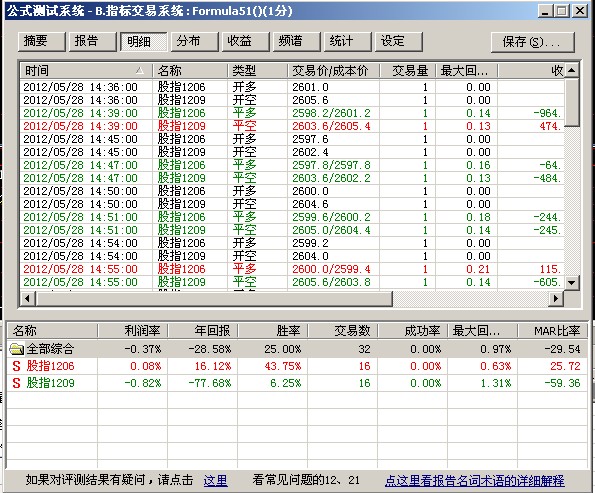
Task: Click the 类型 column header
Action: pos(258,71)
